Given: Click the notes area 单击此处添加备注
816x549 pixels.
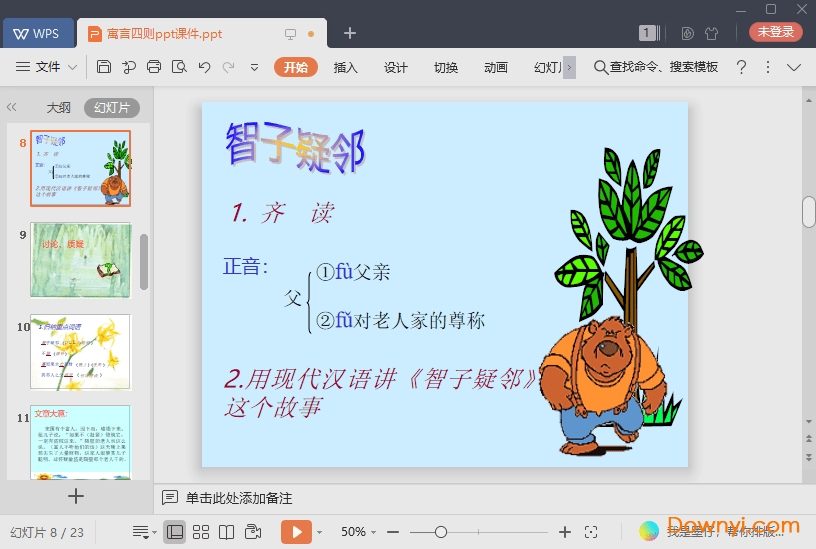Looking at the screenshot, I should [239, 498].
